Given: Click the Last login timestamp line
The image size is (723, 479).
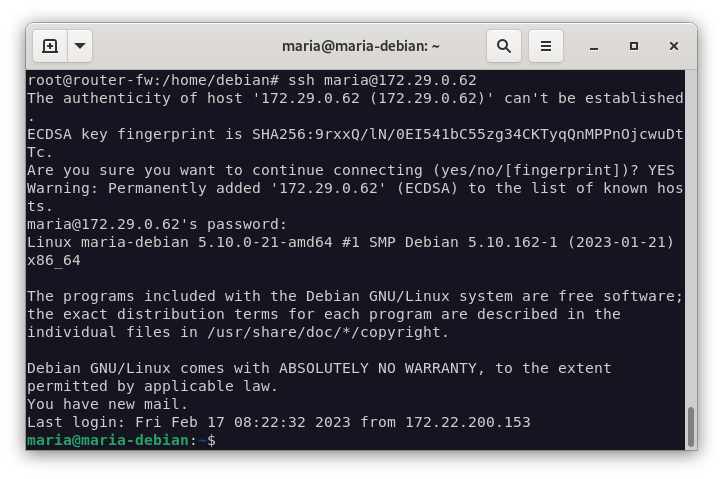Looking at the screenshot, I should [x=278, y=422].
